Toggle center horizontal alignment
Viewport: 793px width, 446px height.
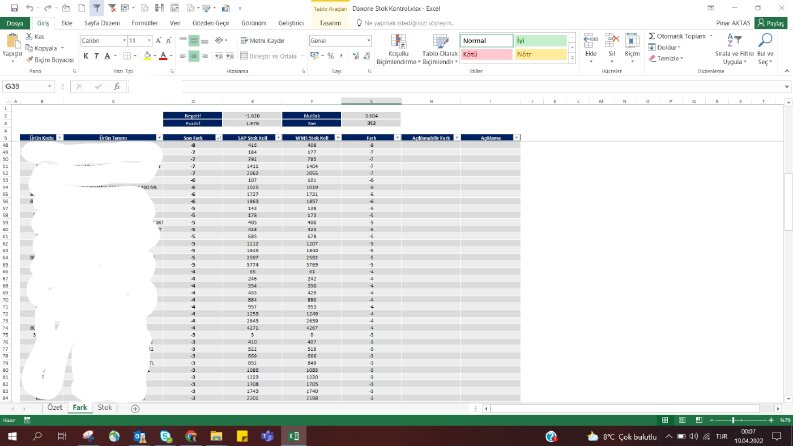[x=194, y=56]
